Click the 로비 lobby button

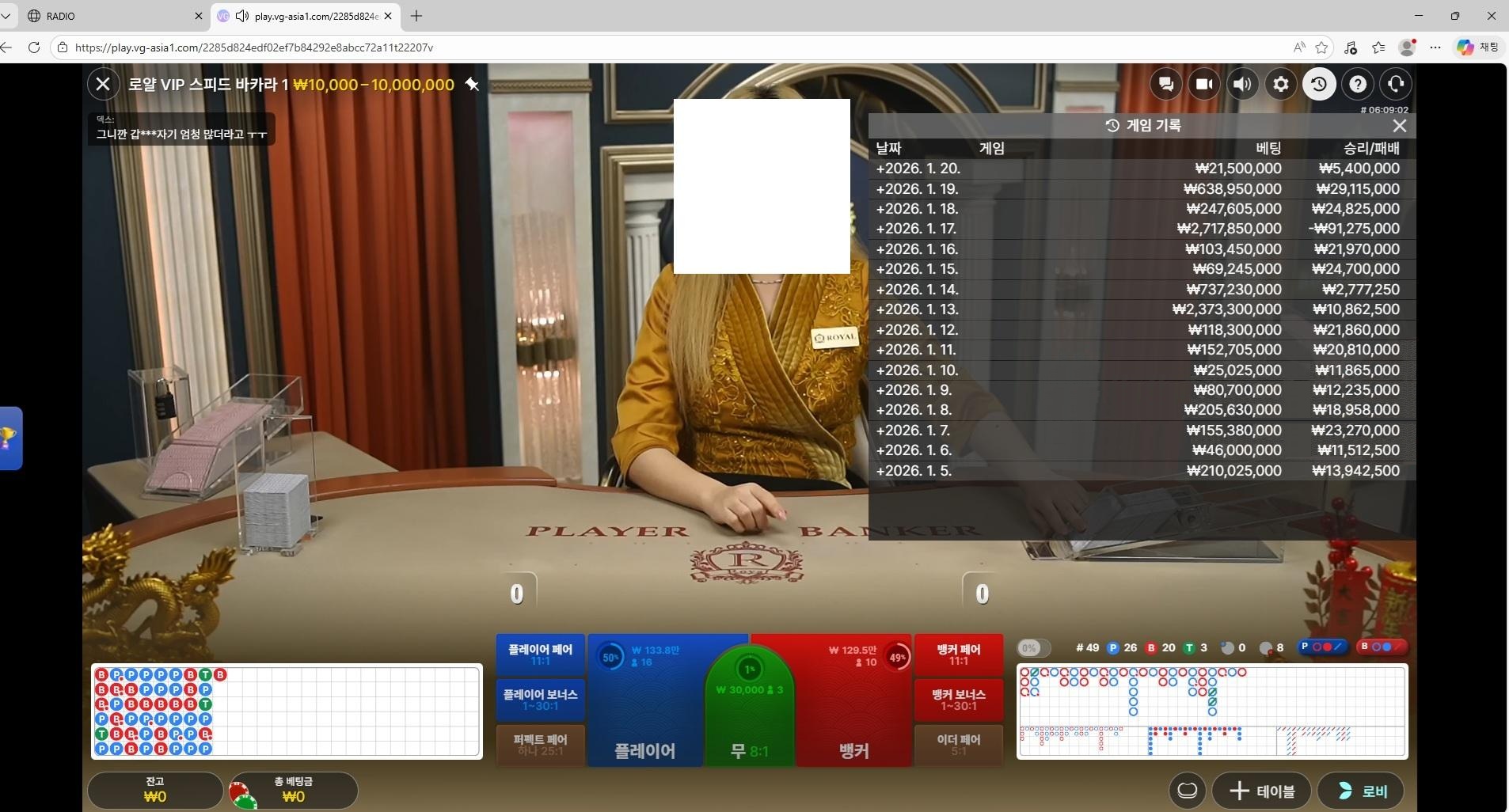(1362, 791)
